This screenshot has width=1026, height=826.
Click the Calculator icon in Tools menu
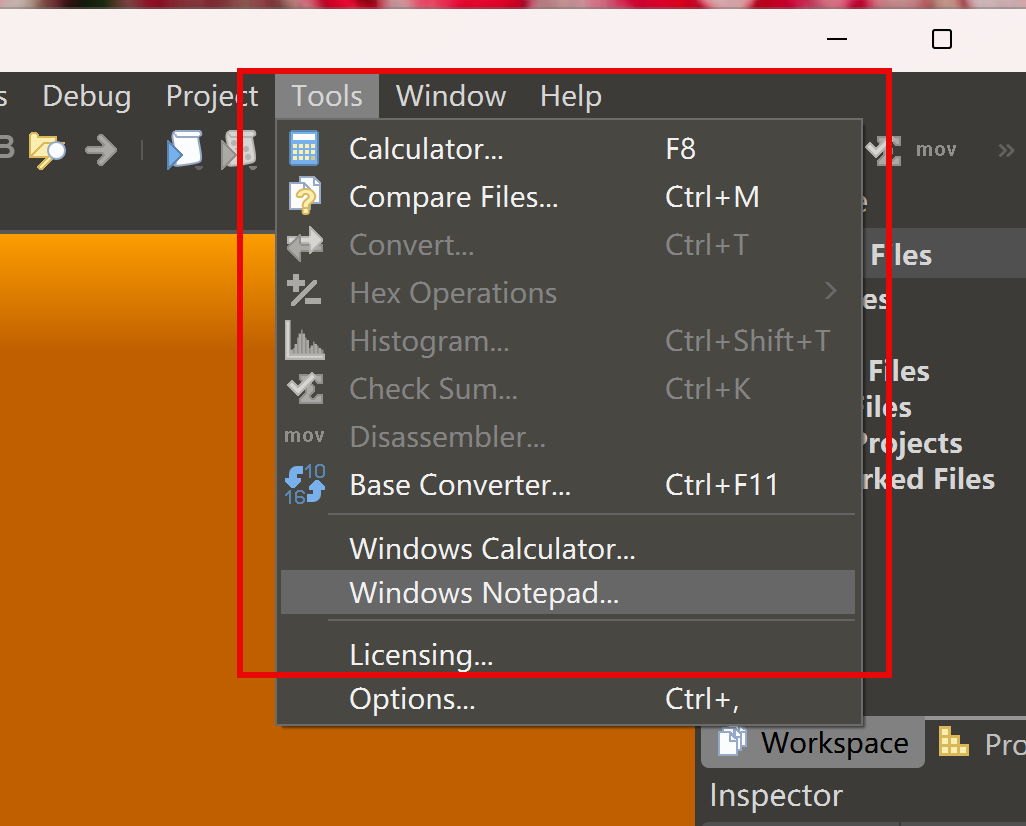(x=304, y=149)
